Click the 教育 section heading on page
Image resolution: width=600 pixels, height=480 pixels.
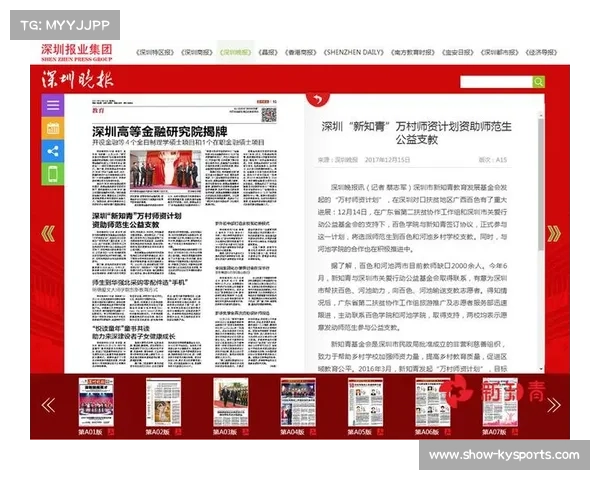(x=98, y=111)
